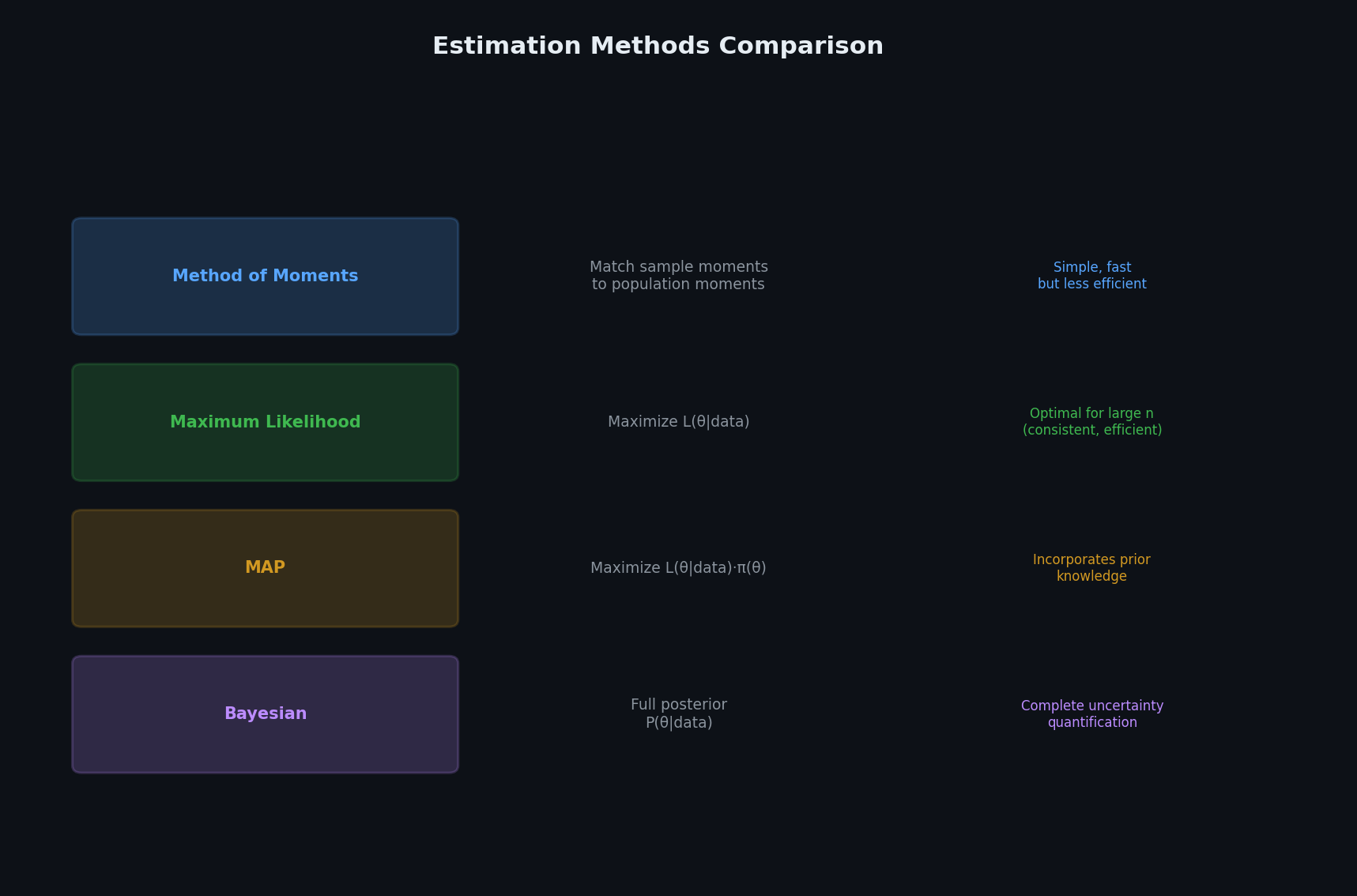Click 'Simple, fast but less efficient' note
1357x896 pixels.
(x=1092, y=276)
